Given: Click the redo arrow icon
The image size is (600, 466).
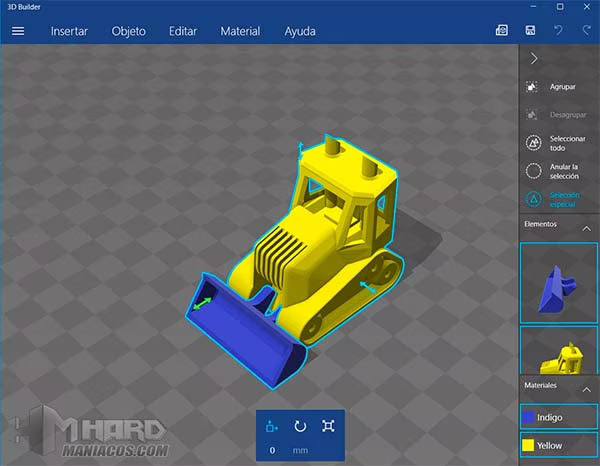Looking at the screenshot, I should click(x=586, y=30).
